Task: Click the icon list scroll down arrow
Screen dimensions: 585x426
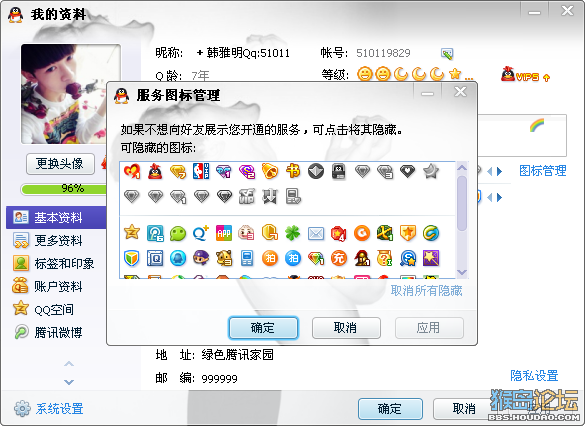Action: 462,272
